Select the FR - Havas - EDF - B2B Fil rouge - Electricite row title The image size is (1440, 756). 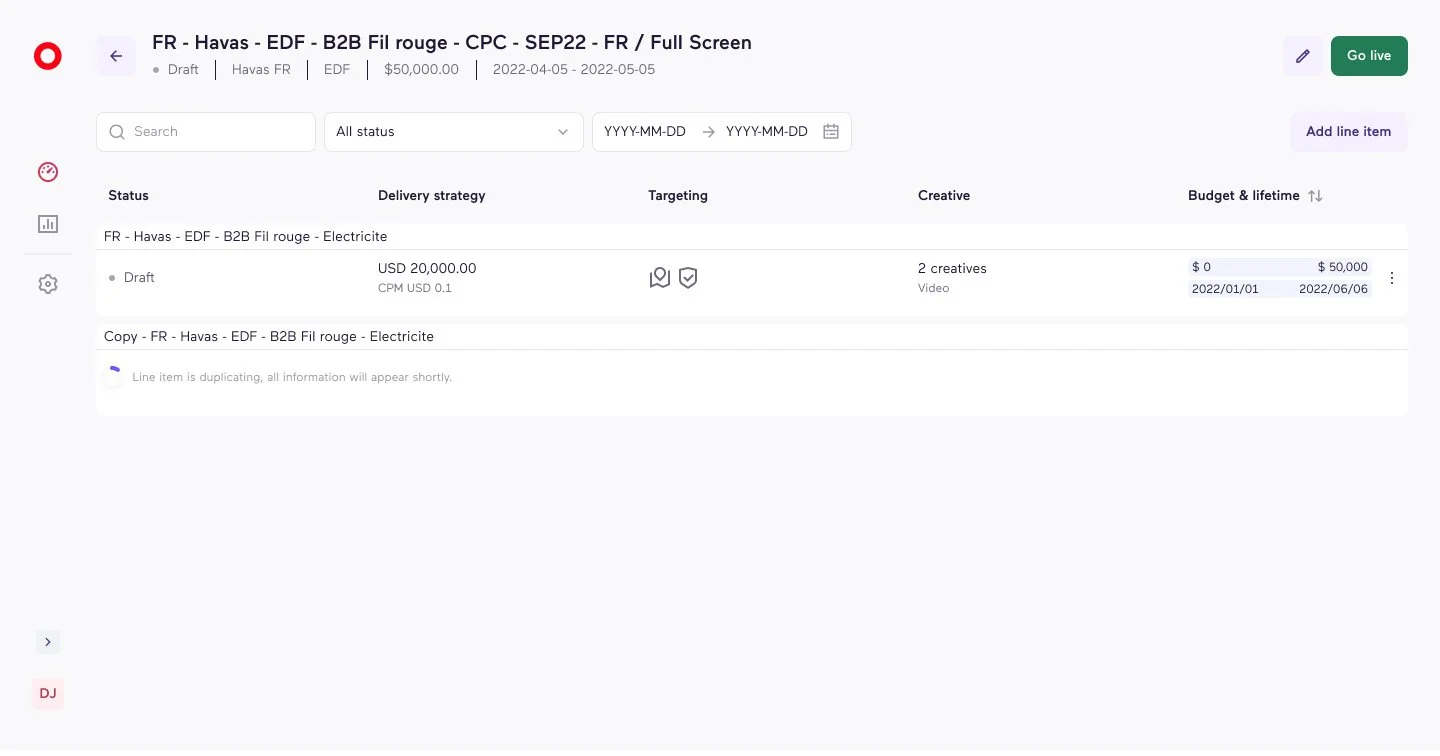[x=246, y=237]
